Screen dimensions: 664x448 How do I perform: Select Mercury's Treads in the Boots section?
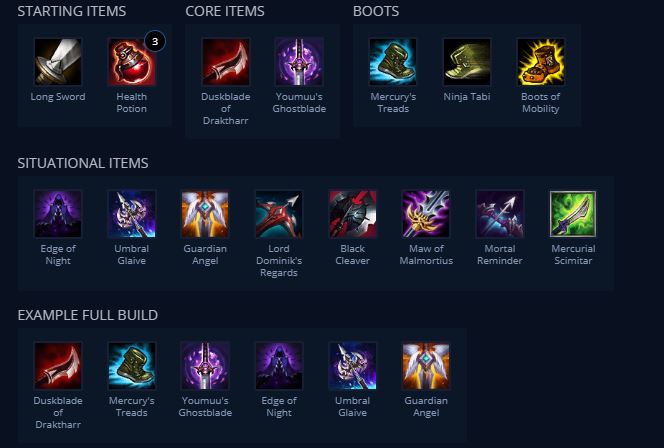(393, 62)
